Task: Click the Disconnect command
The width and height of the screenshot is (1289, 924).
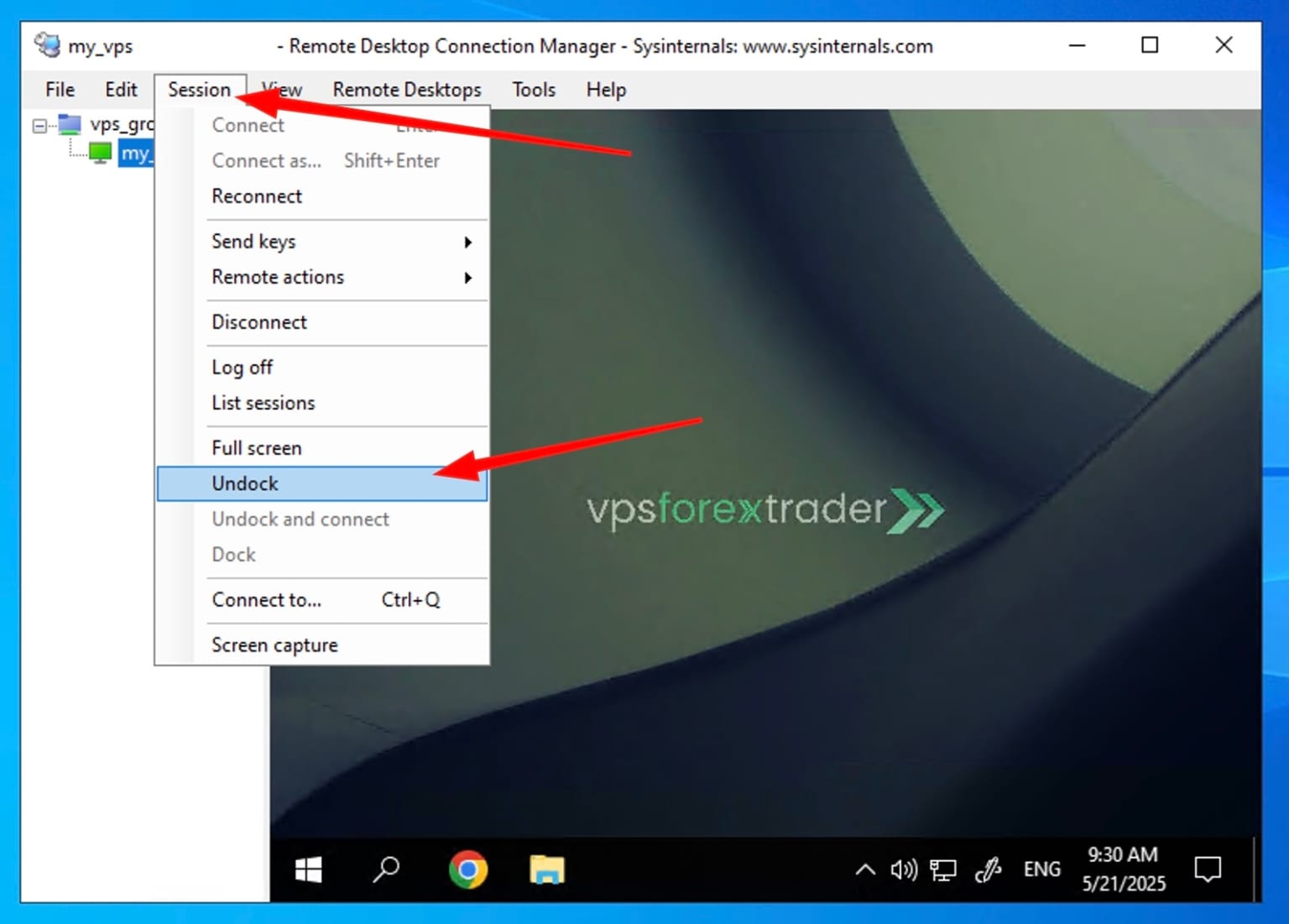Action: click(x=259, y=322)
